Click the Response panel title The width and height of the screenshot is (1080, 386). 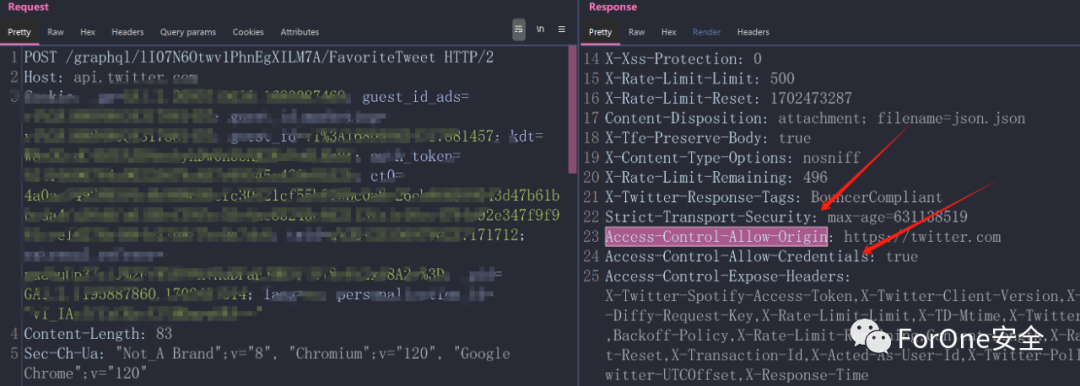pos(613,7)
